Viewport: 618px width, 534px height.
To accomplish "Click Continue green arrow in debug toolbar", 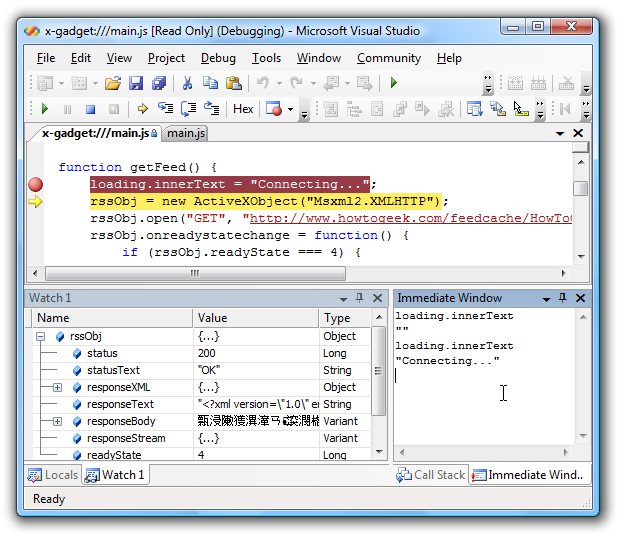I will 45,109.
